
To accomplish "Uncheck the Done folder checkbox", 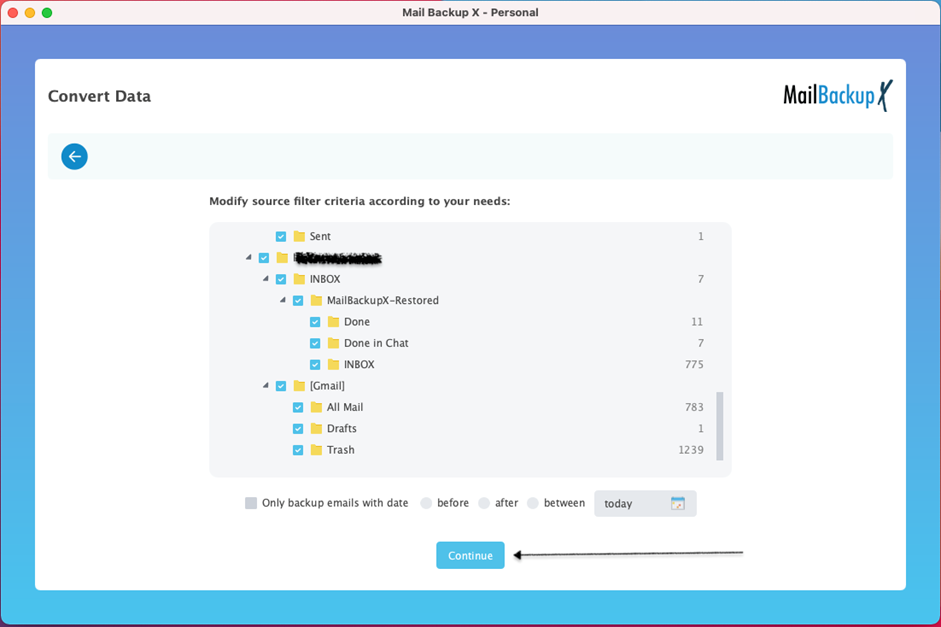I will coord(315,322).
